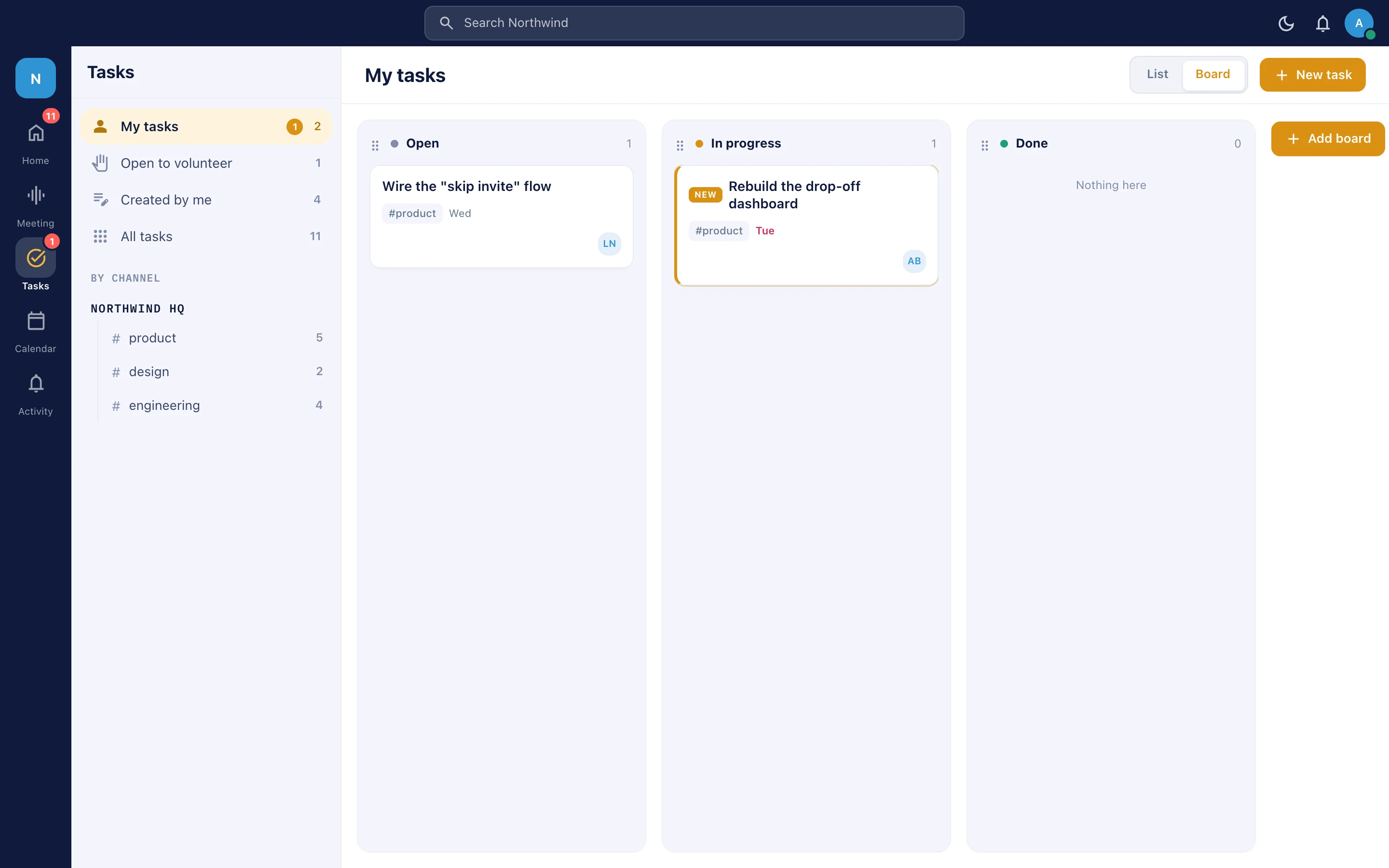
Task: Open the Open to volunteer list
Action: pyautogui.click(x=205, y=163)
